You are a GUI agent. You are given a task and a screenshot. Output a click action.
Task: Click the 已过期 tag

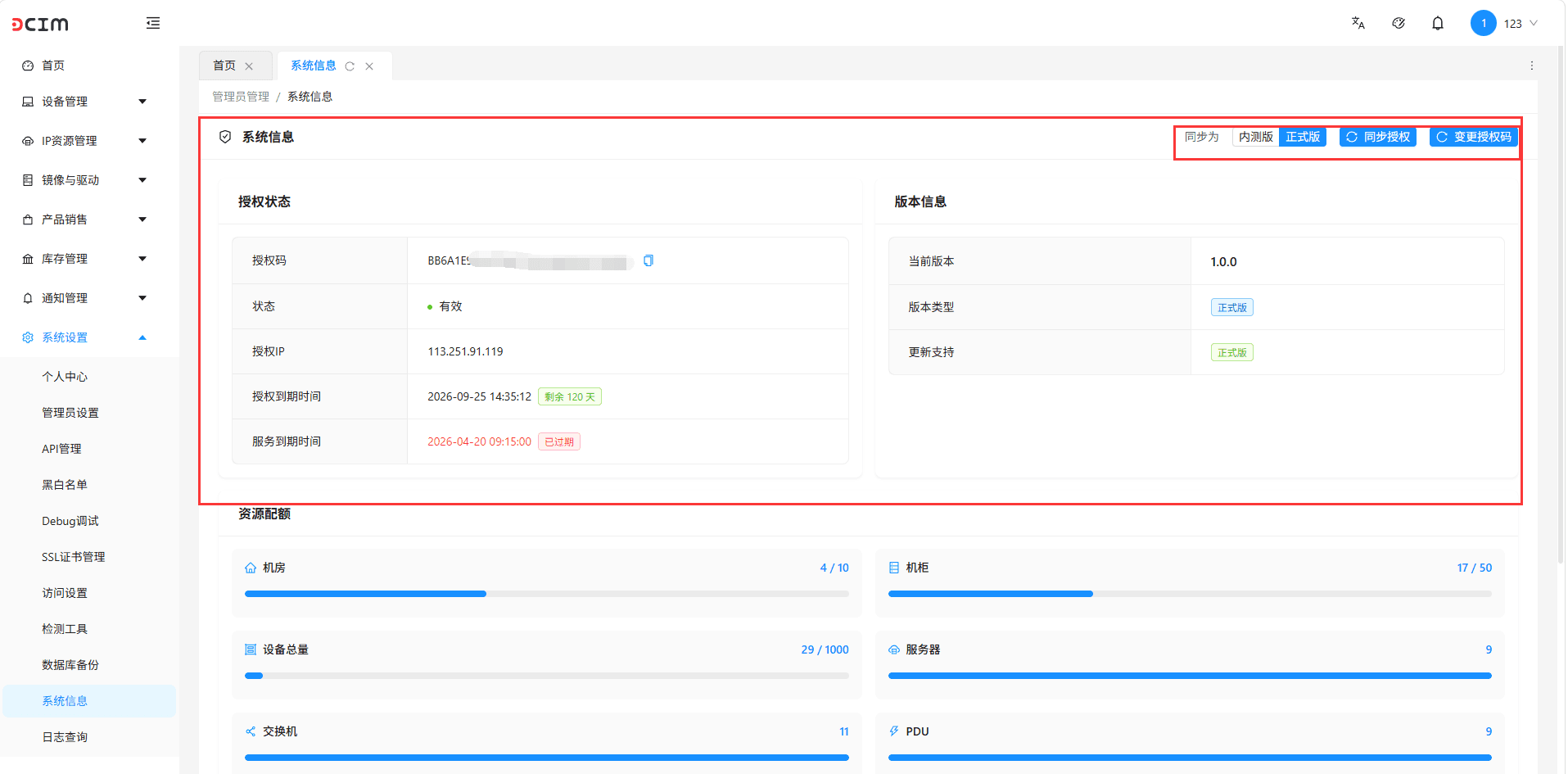pyautogui.click(x=559, y=441)
